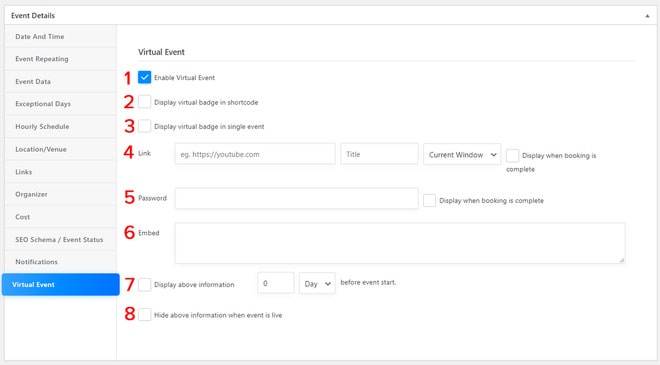Open the Current Window dropdown

tap(462, 155)
